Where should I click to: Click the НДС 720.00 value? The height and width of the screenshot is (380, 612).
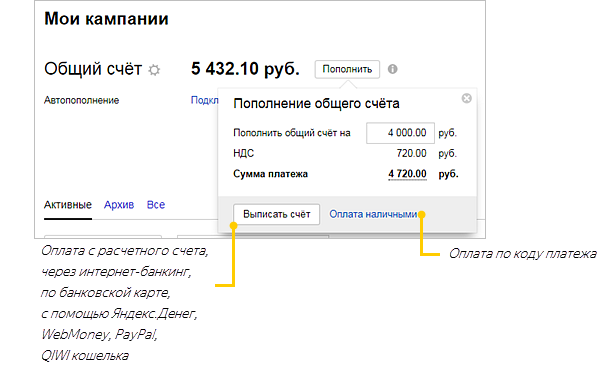(x=411, y=153)
